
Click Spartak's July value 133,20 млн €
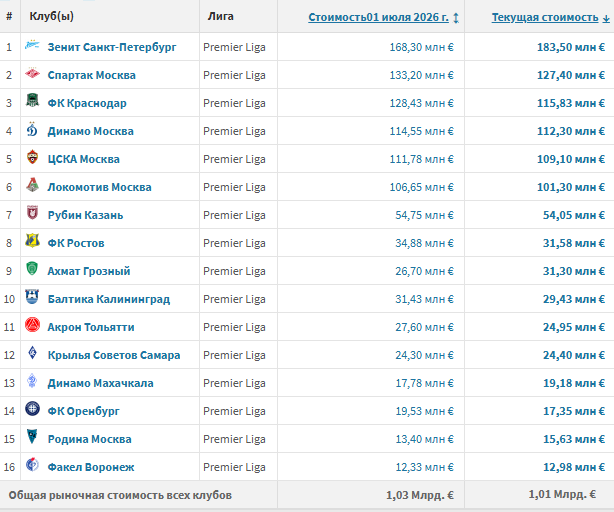[x=421, y=75]
